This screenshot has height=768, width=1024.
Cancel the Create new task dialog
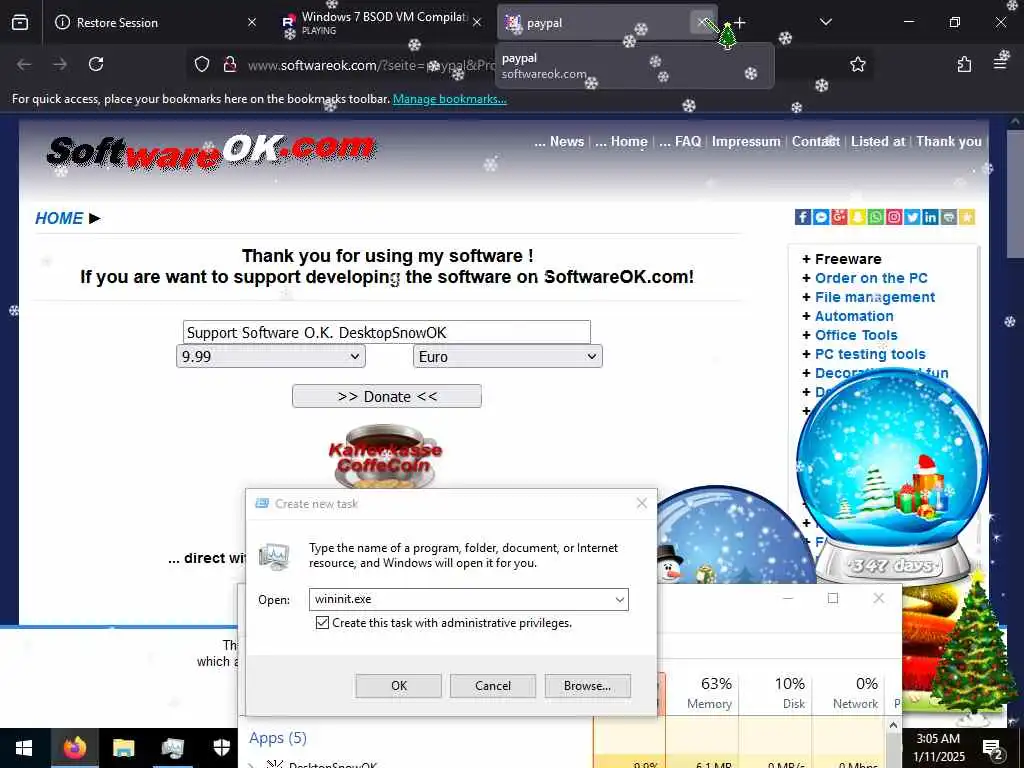point(492,686)
